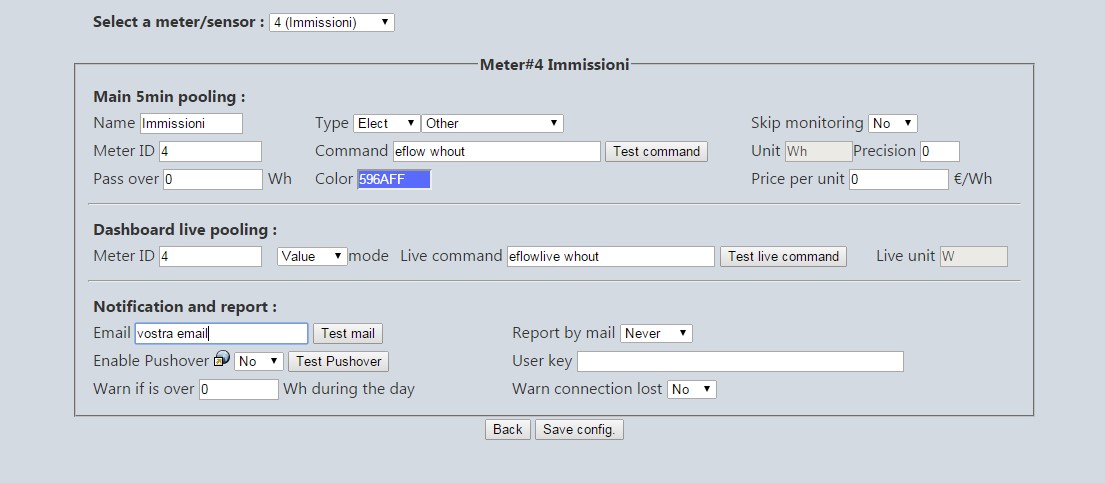Screen dimensions: 1105x483
Task: Open the Other subtype dropdown
Action: (x=492, y=123)
